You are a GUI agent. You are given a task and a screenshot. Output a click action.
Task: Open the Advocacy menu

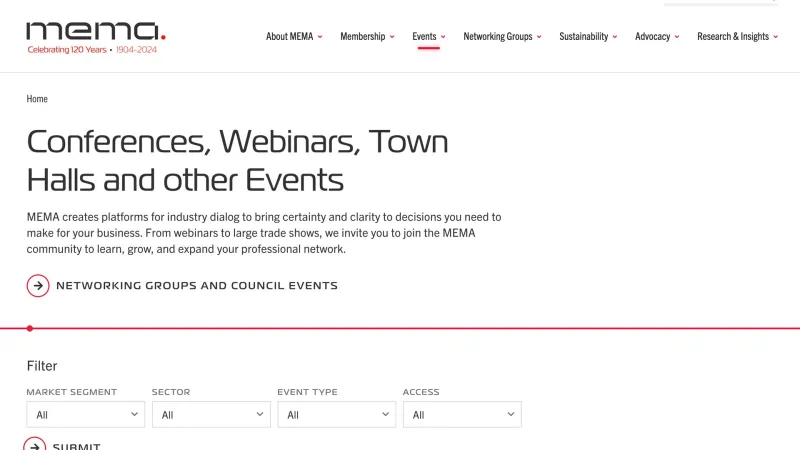(x=657, y=36)
